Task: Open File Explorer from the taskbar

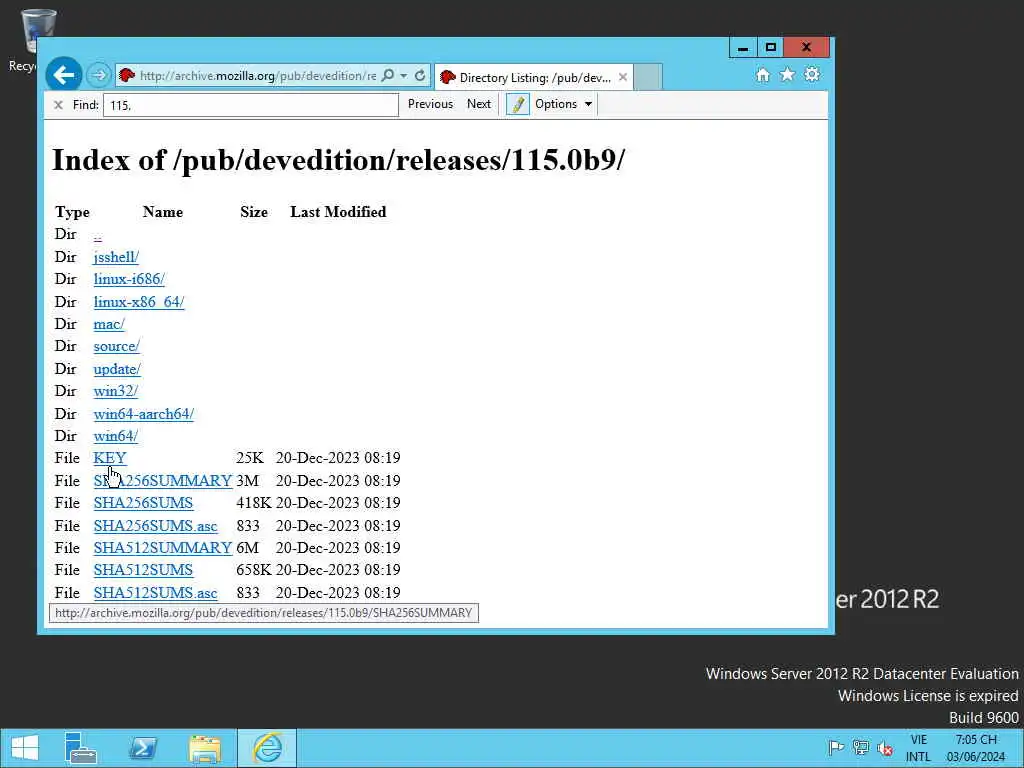Action: tap(205, 748)
